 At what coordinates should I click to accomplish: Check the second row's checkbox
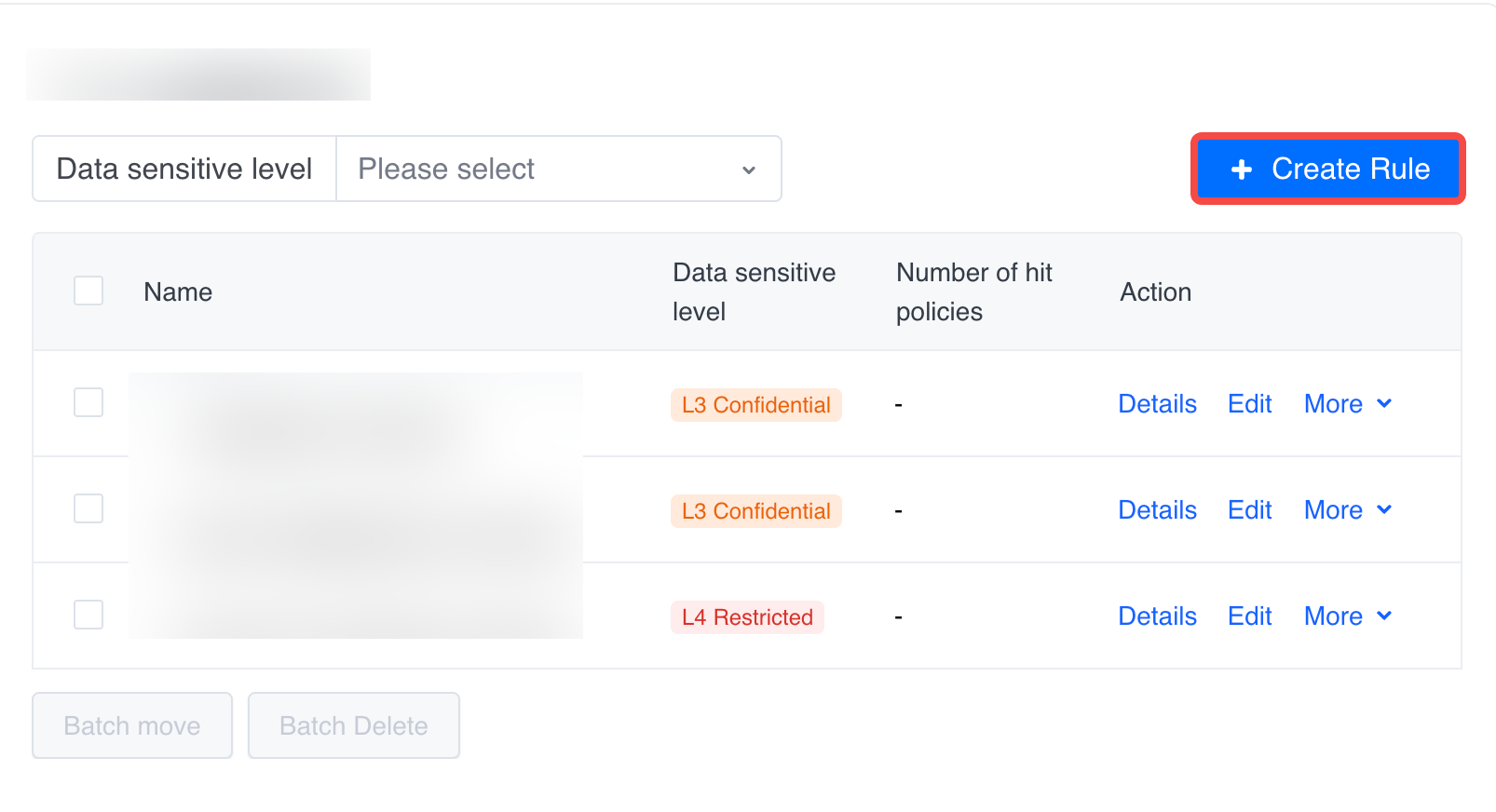(x=88, y=508)
